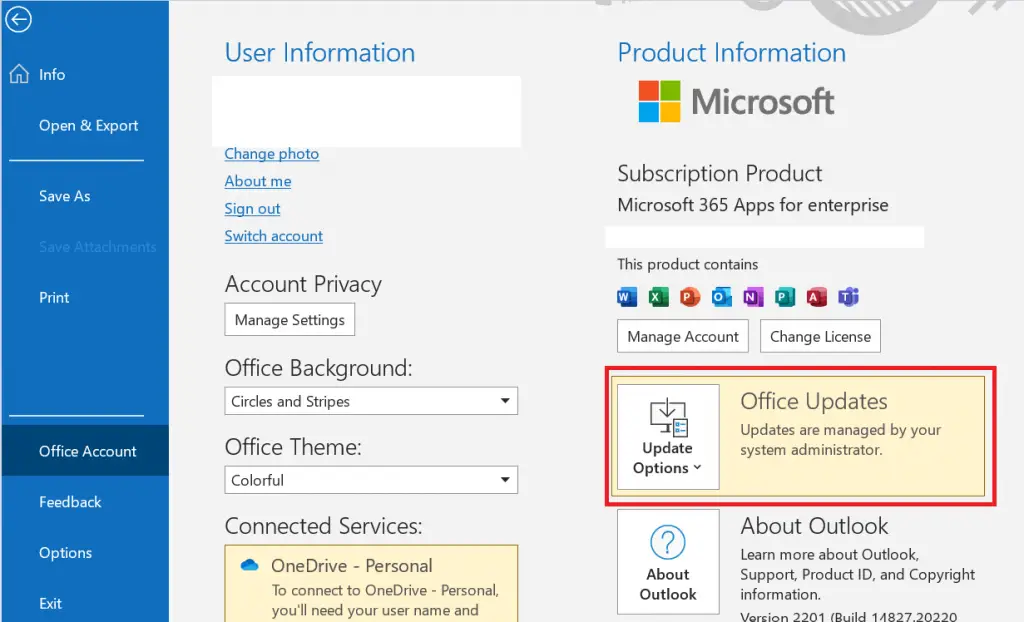The height and width of the screenshot is (622, 1024).
Task: Select the Office Account tab
Action: pyautogui.click(x=85, y=451)
